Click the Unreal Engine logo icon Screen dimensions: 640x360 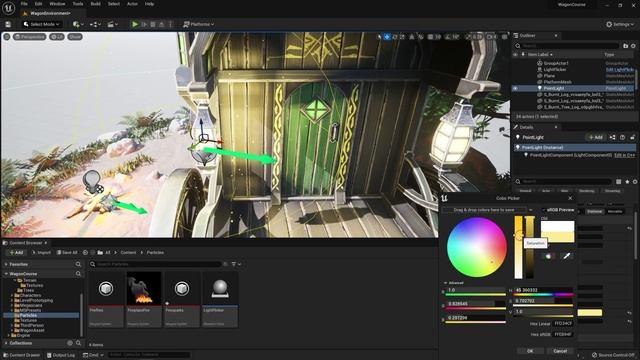tap(8, 7)
